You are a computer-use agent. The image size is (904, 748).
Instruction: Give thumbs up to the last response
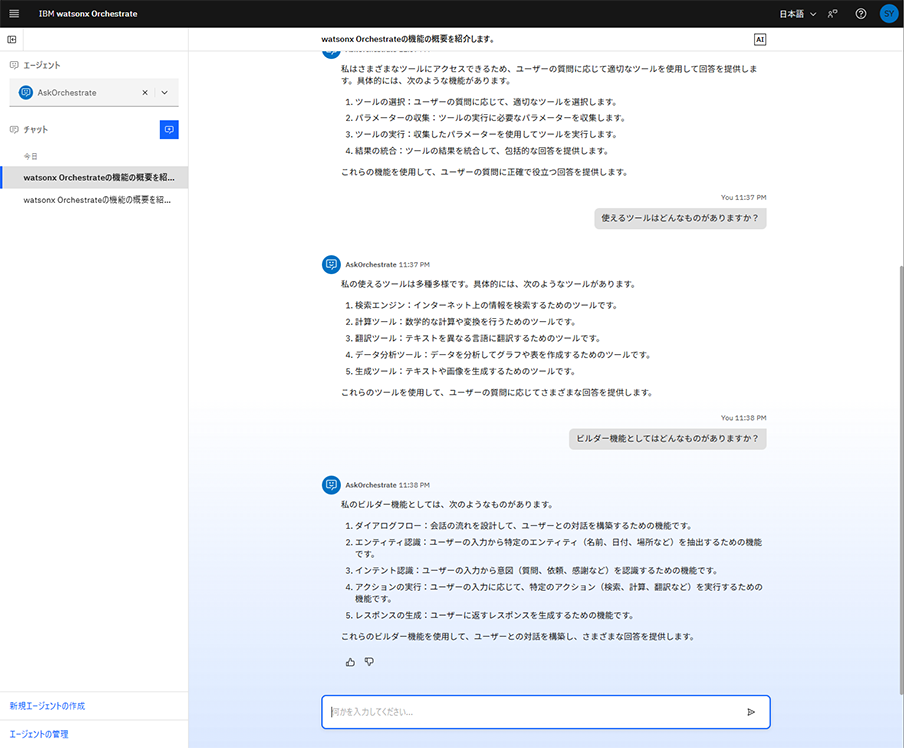pos(350,662)
